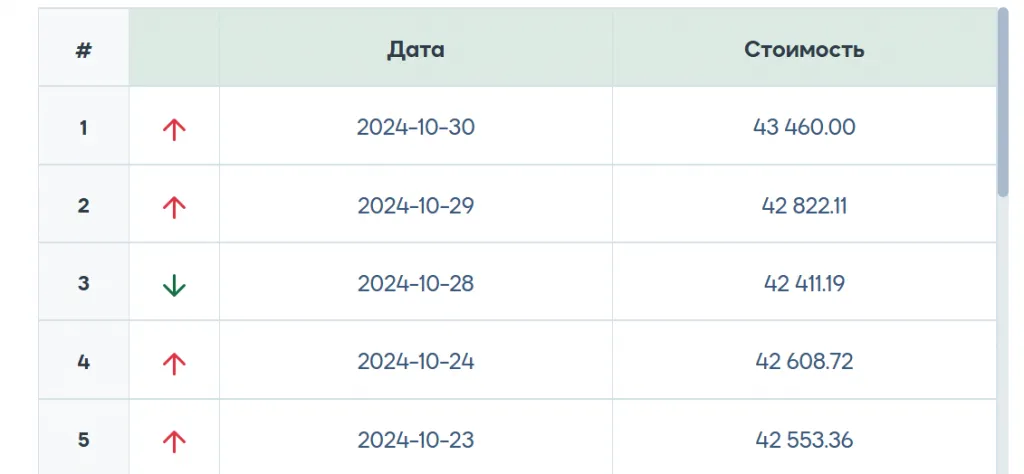The image size is (1024, 474).
Task: Click the red up arrow in row 2
Action: pos(174,206)
